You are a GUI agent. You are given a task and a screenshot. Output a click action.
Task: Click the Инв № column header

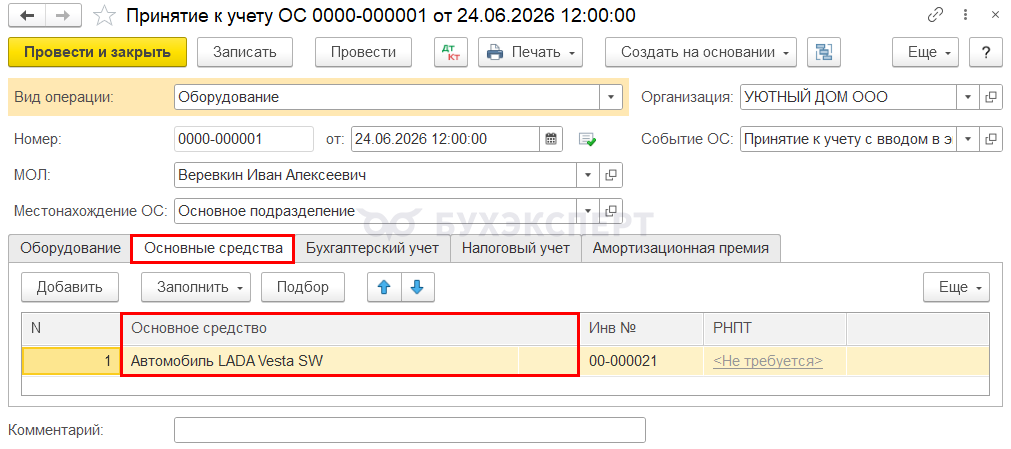coord(642,328)
